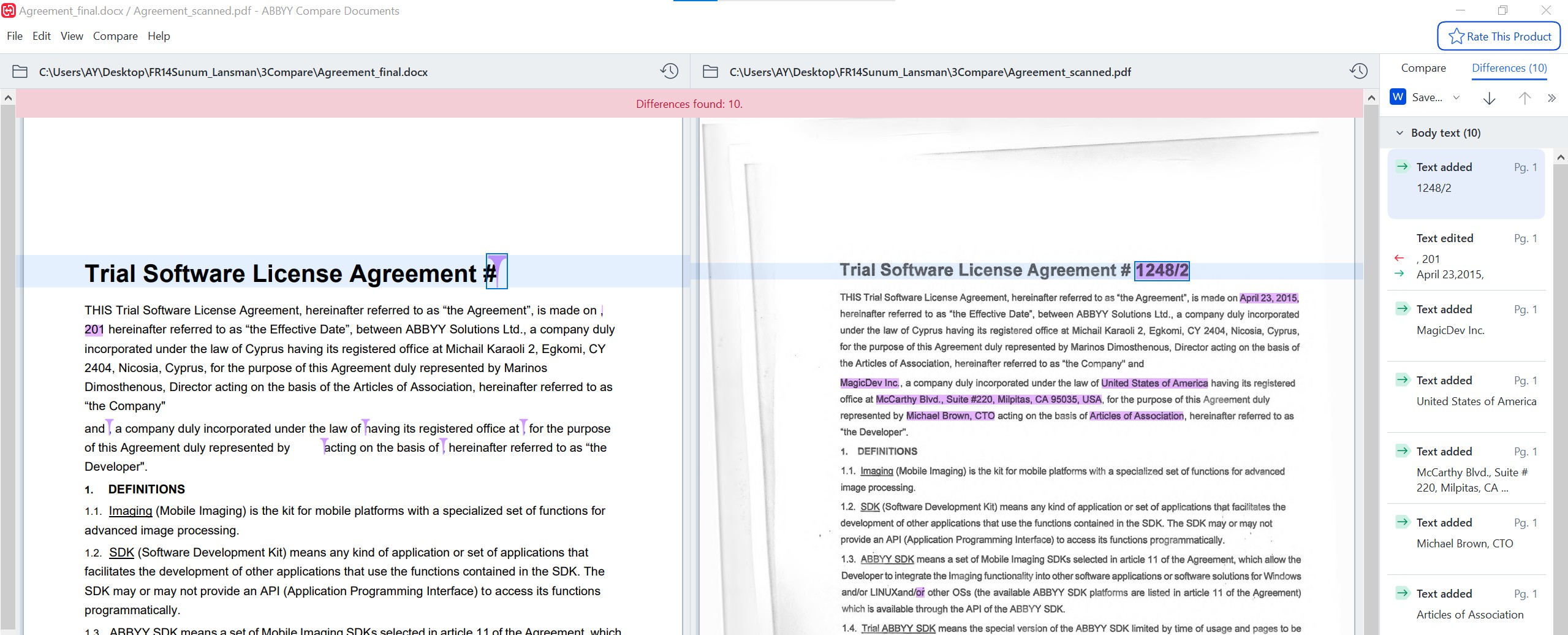This screenshot has width=1568, height=635.
Task: Click differences list scrollbar up arrow
Action: (x=1561, y=157)
